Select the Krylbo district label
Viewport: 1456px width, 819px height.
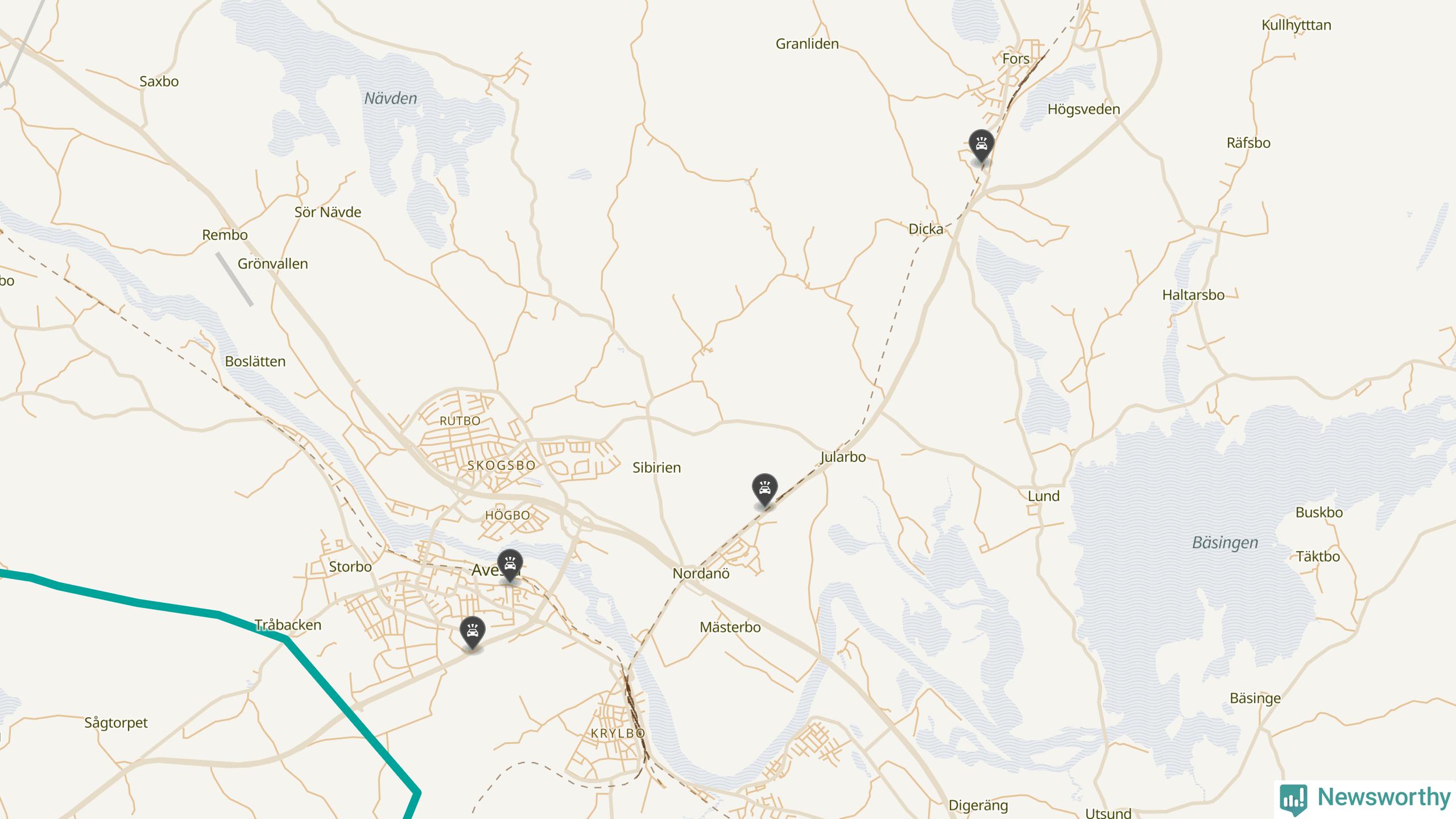pos(618,734)
